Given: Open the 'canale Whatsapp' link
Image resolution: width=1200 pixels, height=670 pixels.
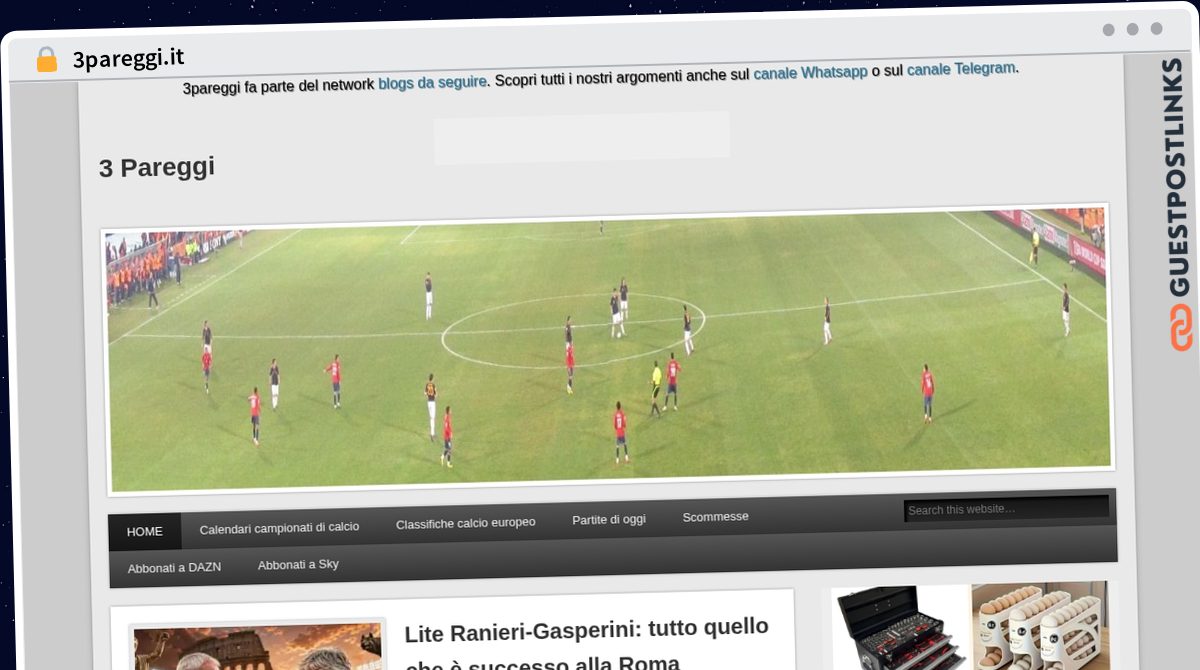Looking at the screenshot, I should pos(810,73).
